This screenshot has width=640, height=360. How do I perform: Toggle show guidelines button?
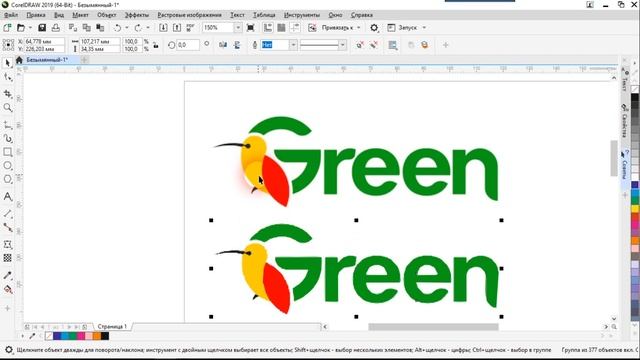tap(295, 27)
